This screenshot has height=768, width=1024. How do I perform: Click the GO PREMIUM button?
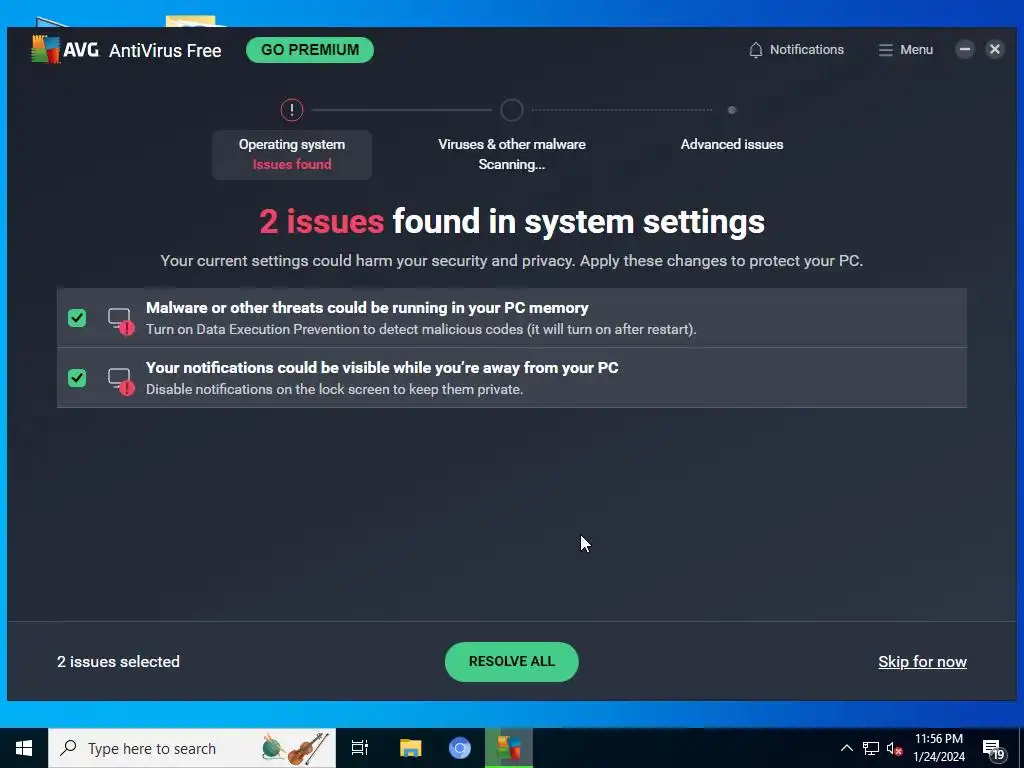310,50
